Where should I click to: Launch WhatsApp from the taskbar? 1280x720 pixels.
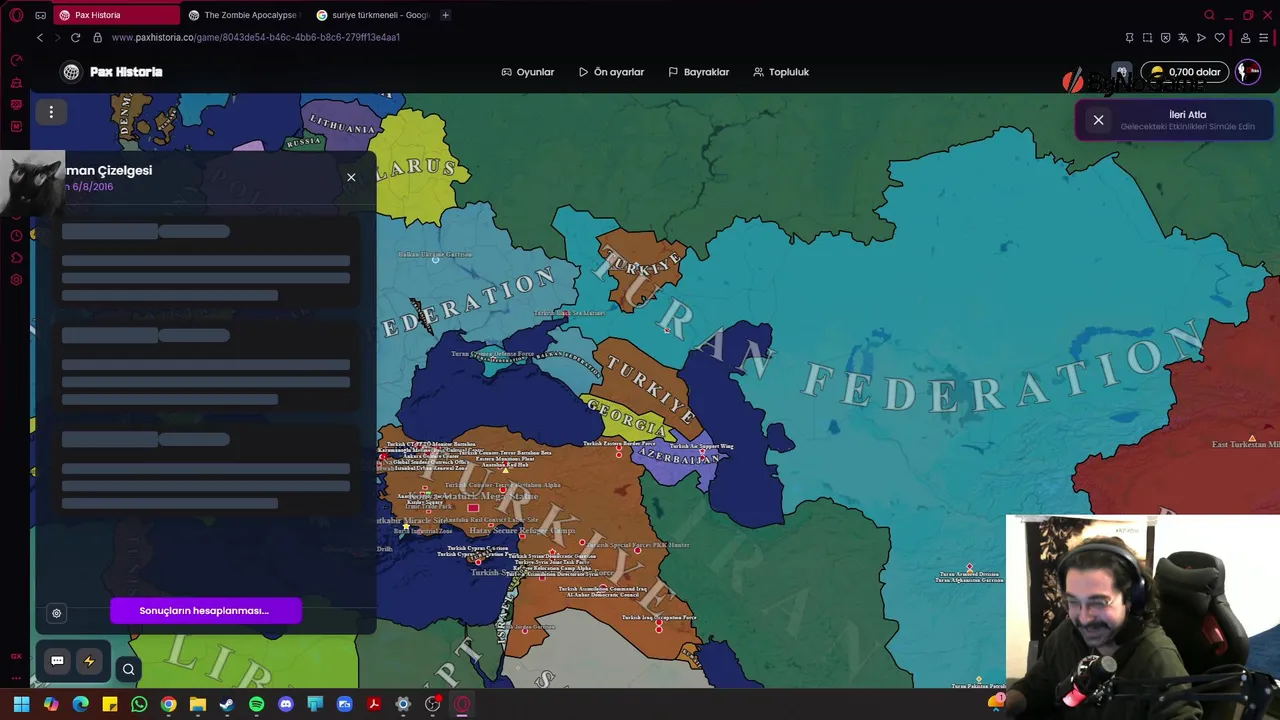[x=139, y=704]
